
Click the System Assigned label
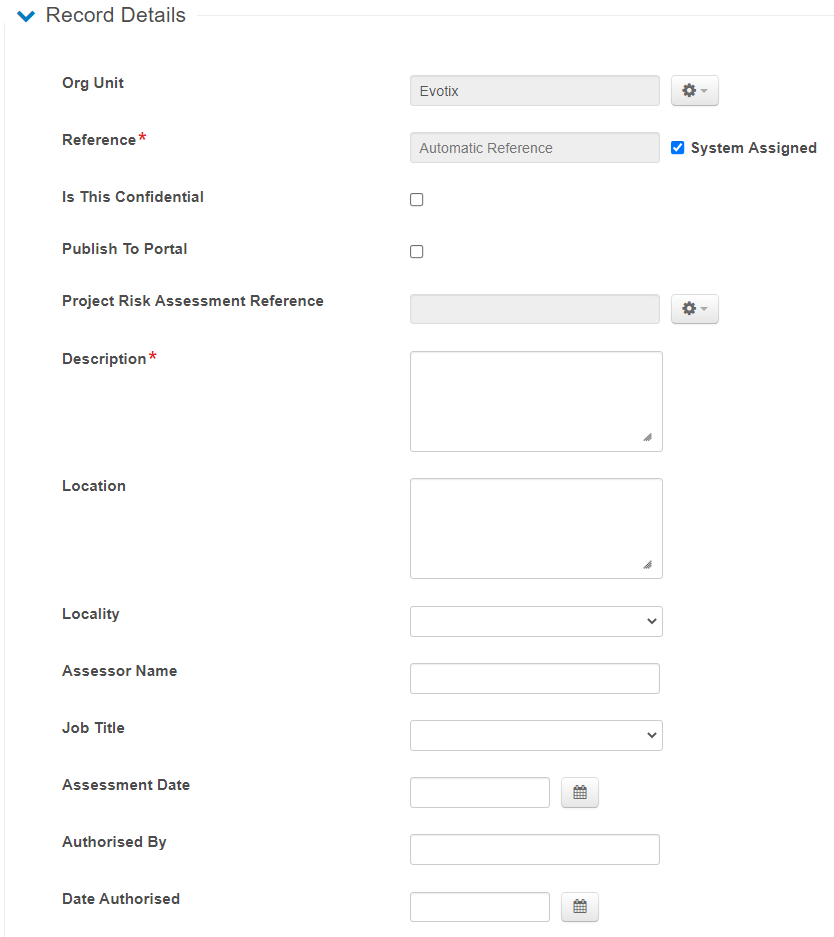(x=753, y=148)
